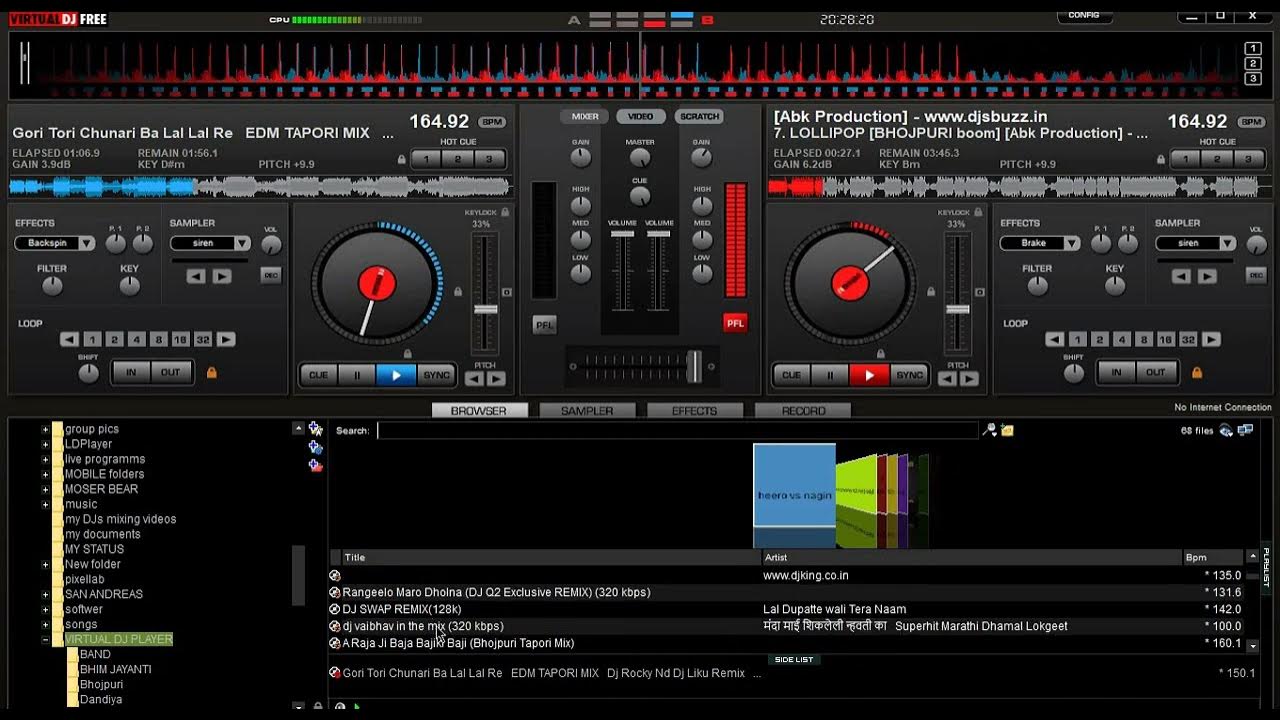Set loop IN point on left deck
This screenshot has width=1280, height=720.
[131, 372]
